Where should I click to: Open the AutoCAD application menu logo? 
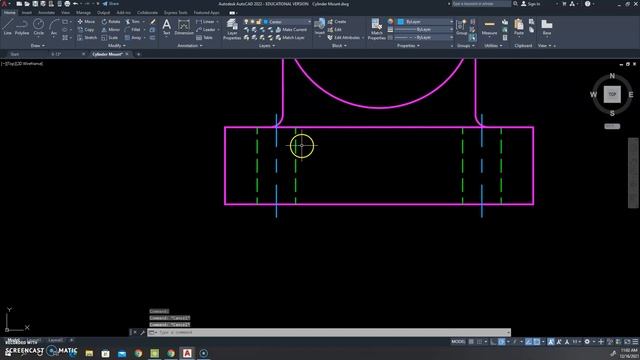pyautogui.click(x=5, y=4)
